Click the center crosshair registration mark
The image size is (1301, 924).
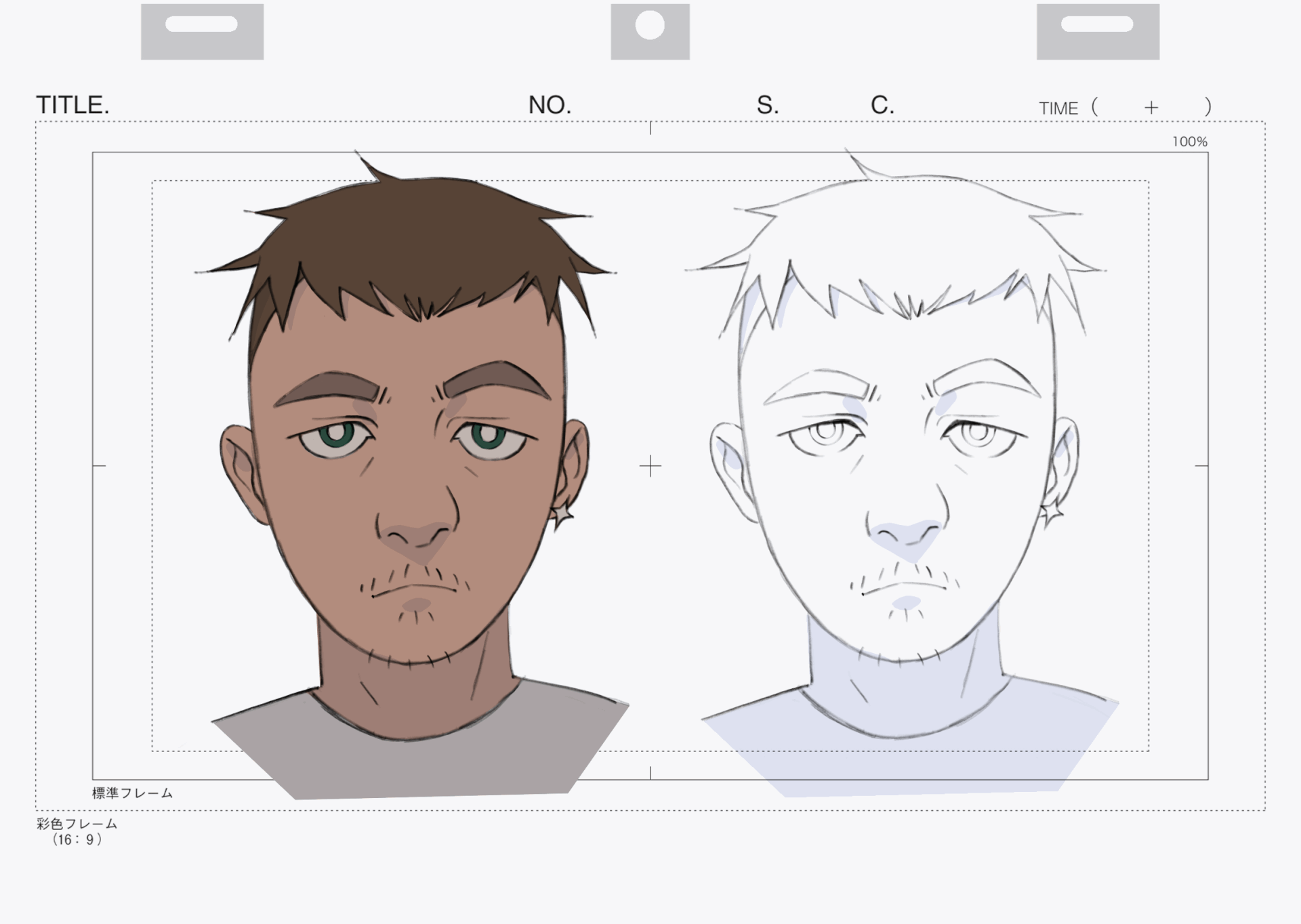click(650, 466)
